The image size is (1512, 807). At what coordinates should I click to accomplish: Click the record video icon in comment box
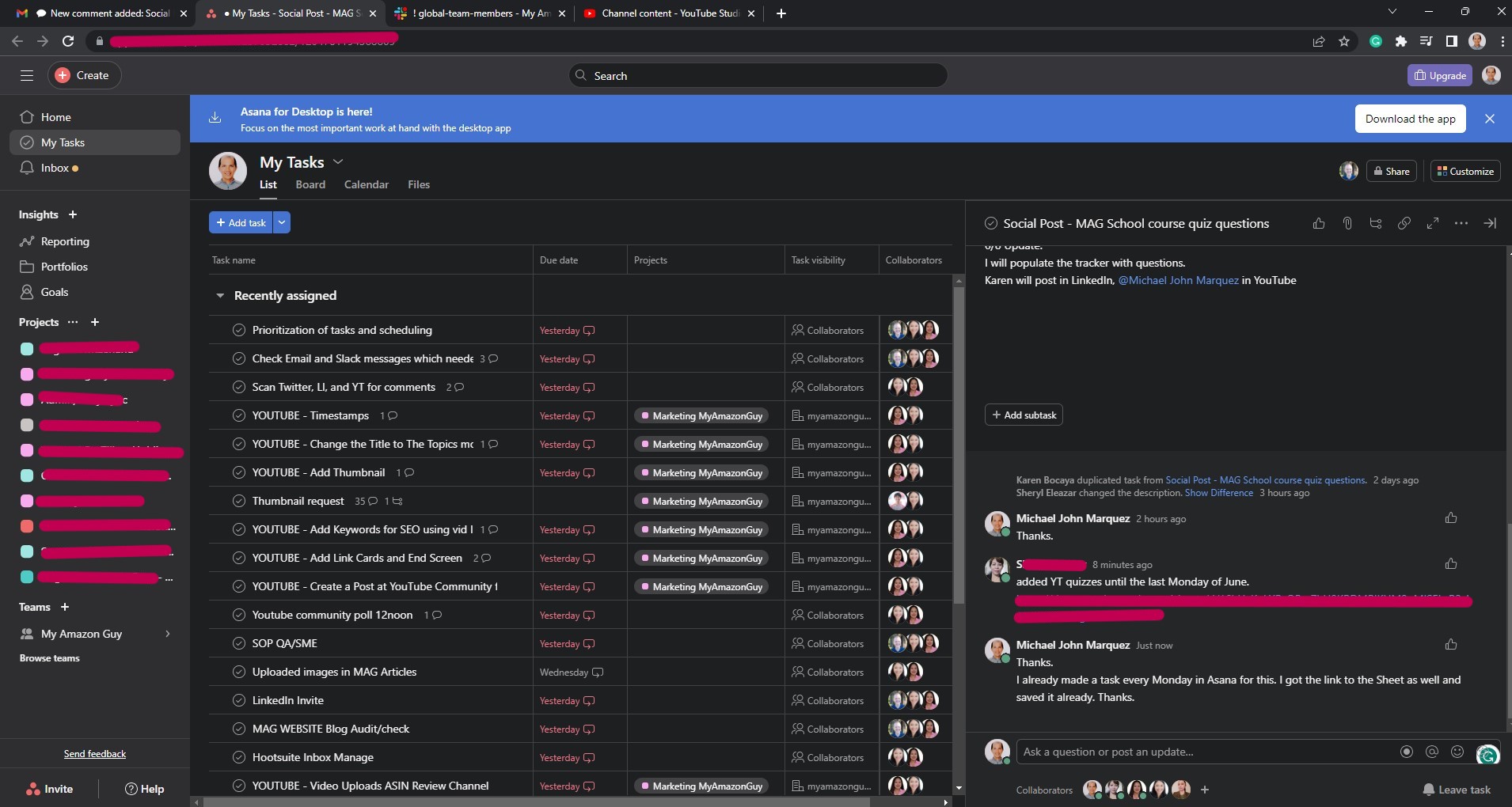pos(1407,752)
